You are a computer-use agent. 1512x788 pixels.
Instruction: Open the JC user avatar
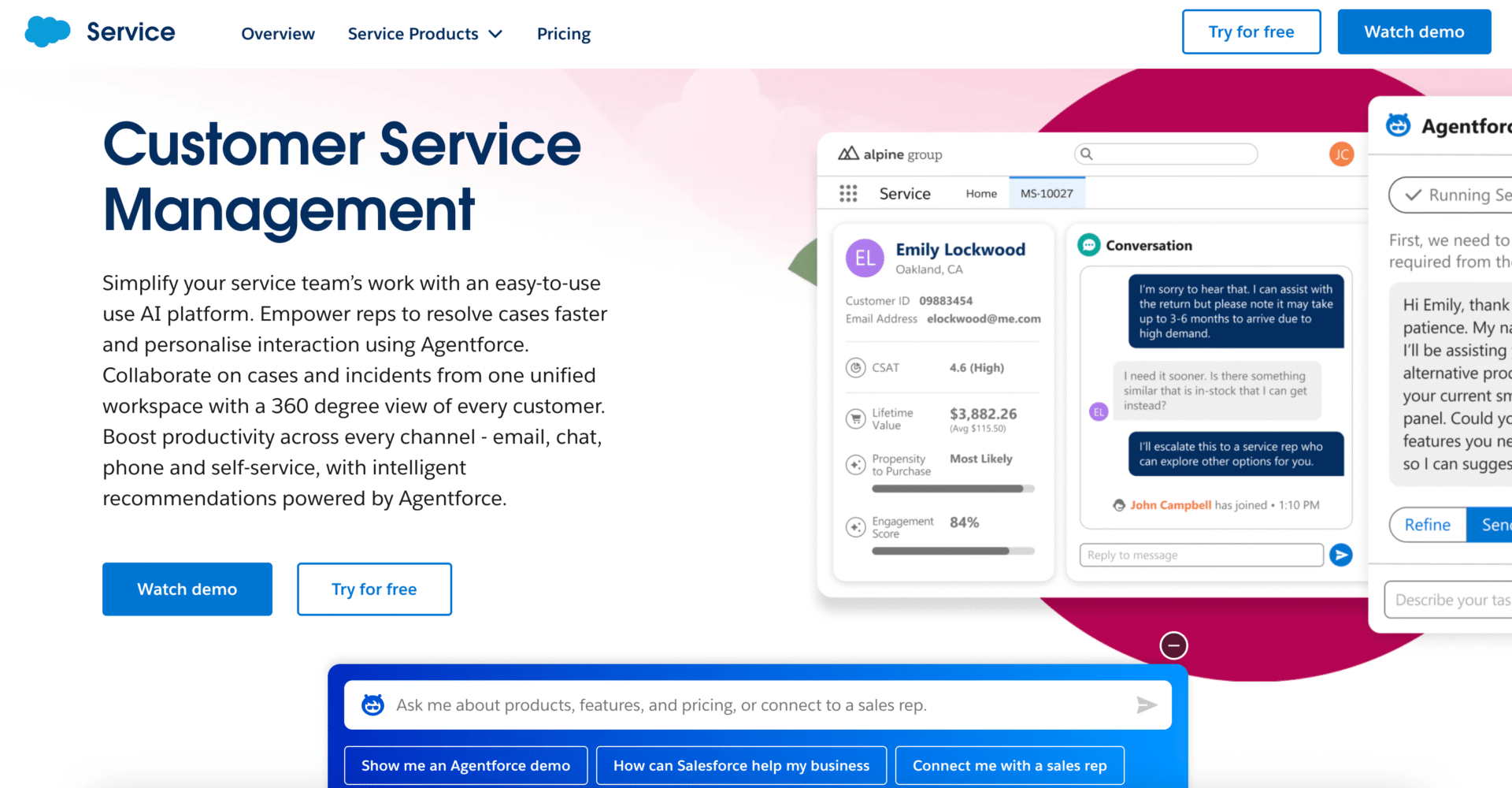[1342, 154]
